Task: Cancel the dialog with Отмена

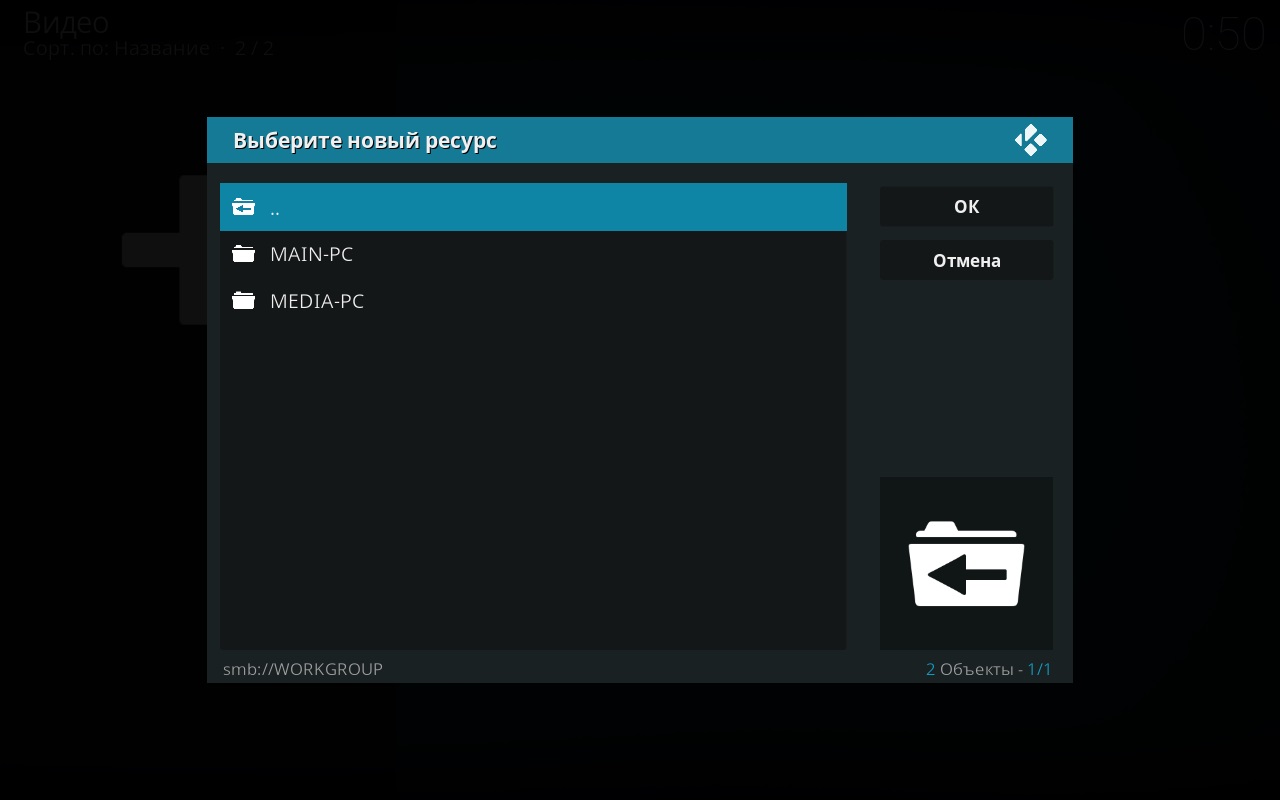Action: (x=966, y=260)
